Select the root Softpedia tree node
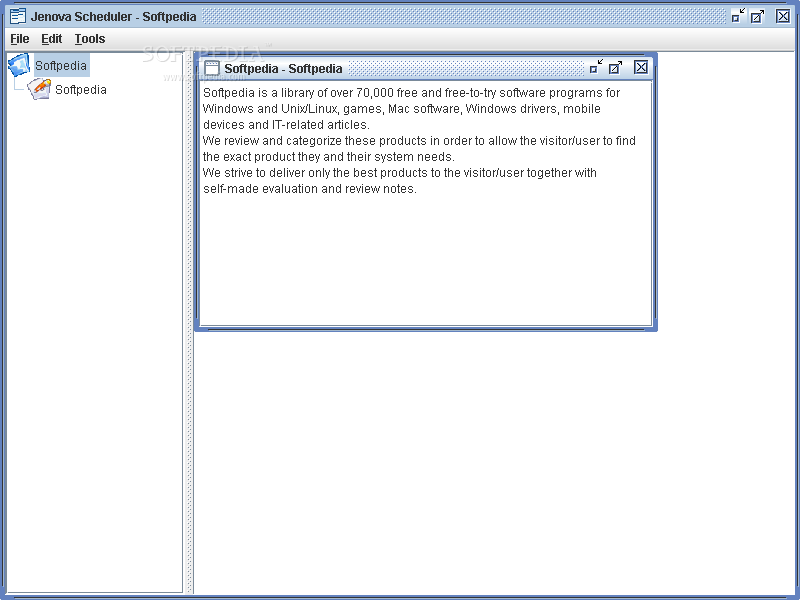Image resolution: width=800 pixels, height=600 pixels. point(61,65)
